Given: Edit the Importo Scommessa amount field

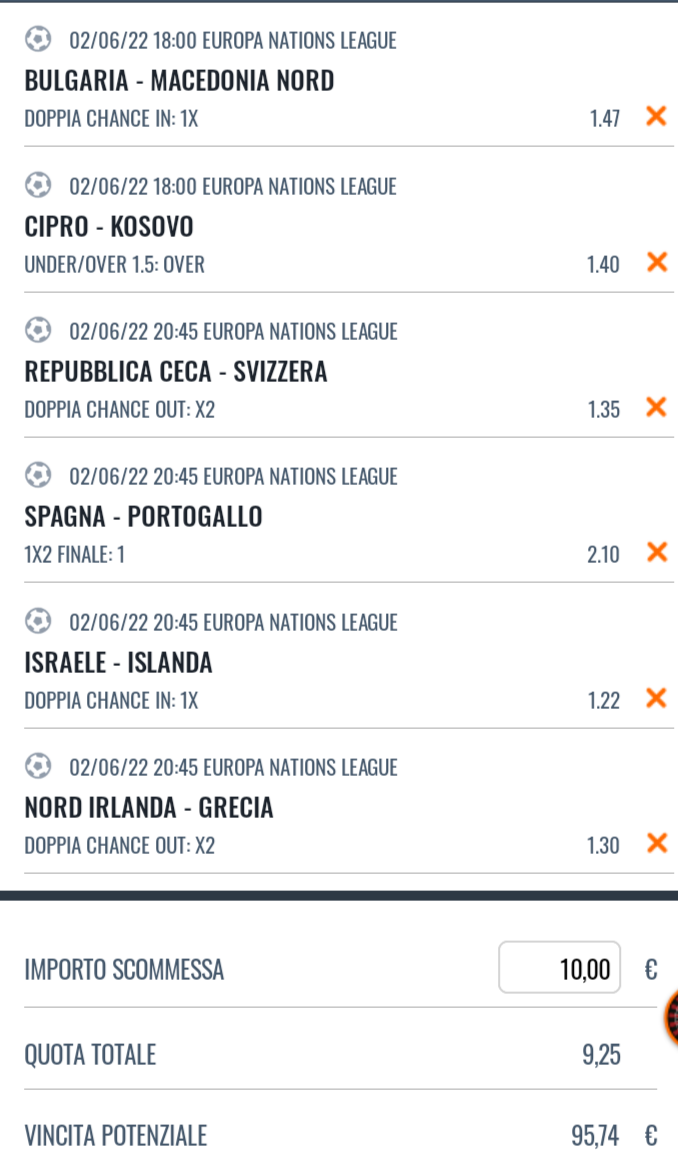Looking at the screenshot, I should tap(559, 968).
